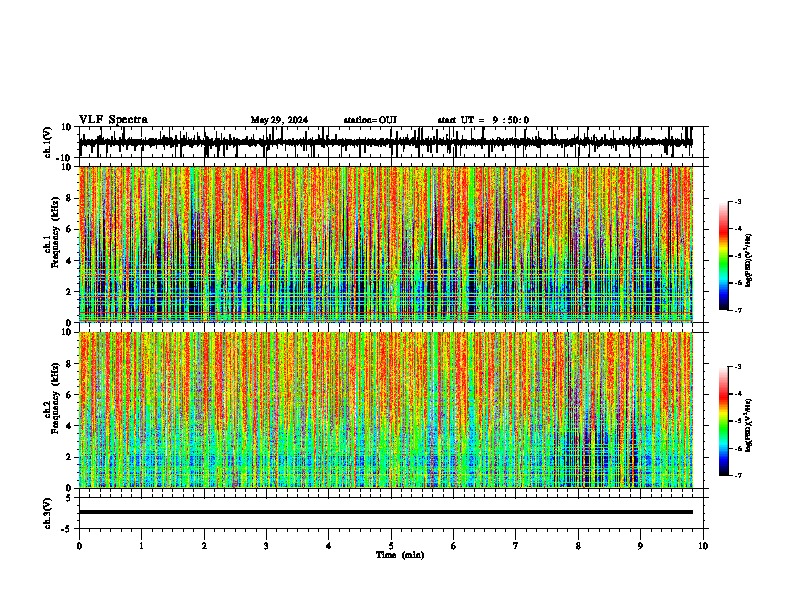Click the '-7' label on ch.2 colorbar
Viewport: 792px width, 612px height.
738,476
